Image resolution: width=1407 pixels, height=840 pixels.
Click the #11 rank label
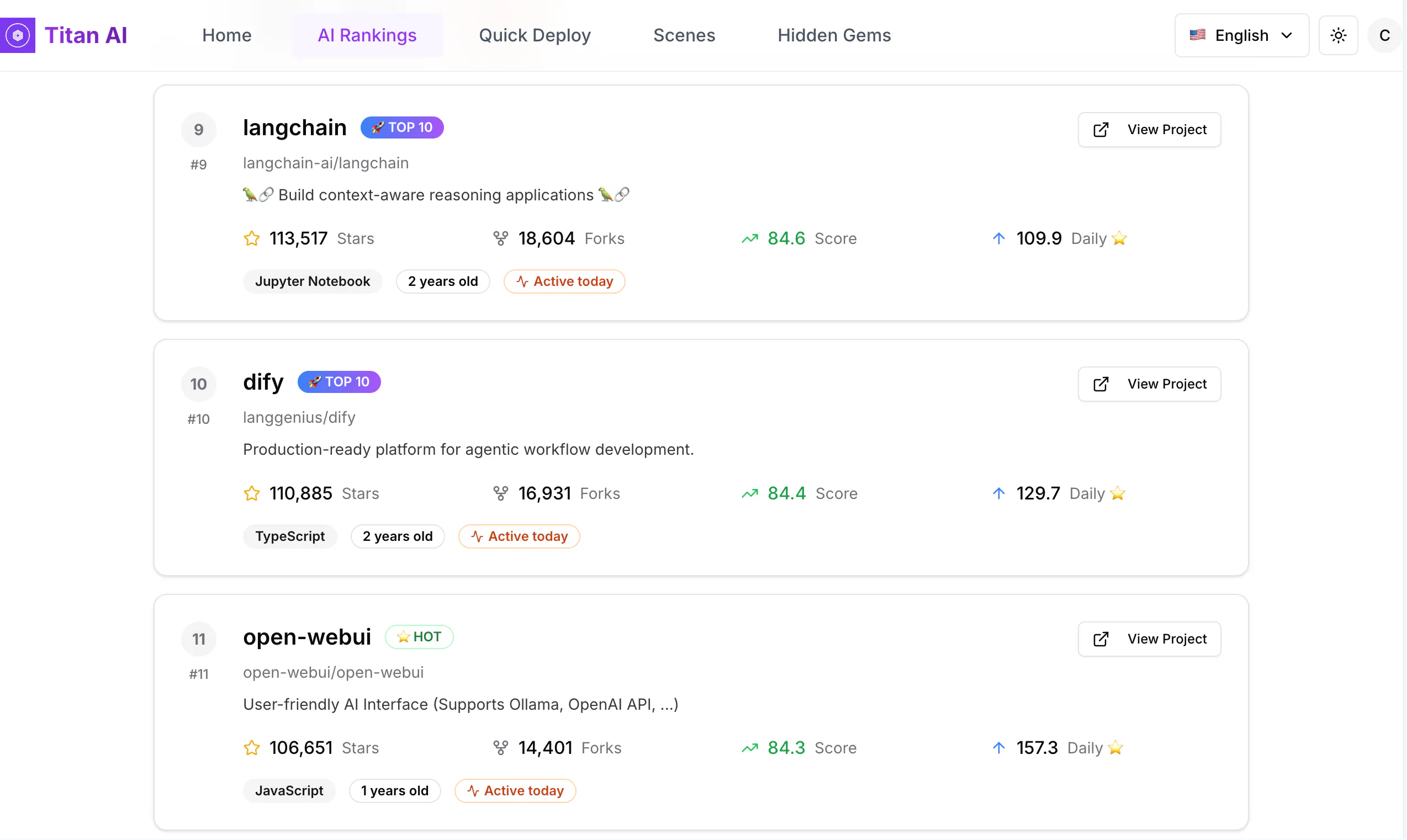pyautogui.click(x=199, y=674)
